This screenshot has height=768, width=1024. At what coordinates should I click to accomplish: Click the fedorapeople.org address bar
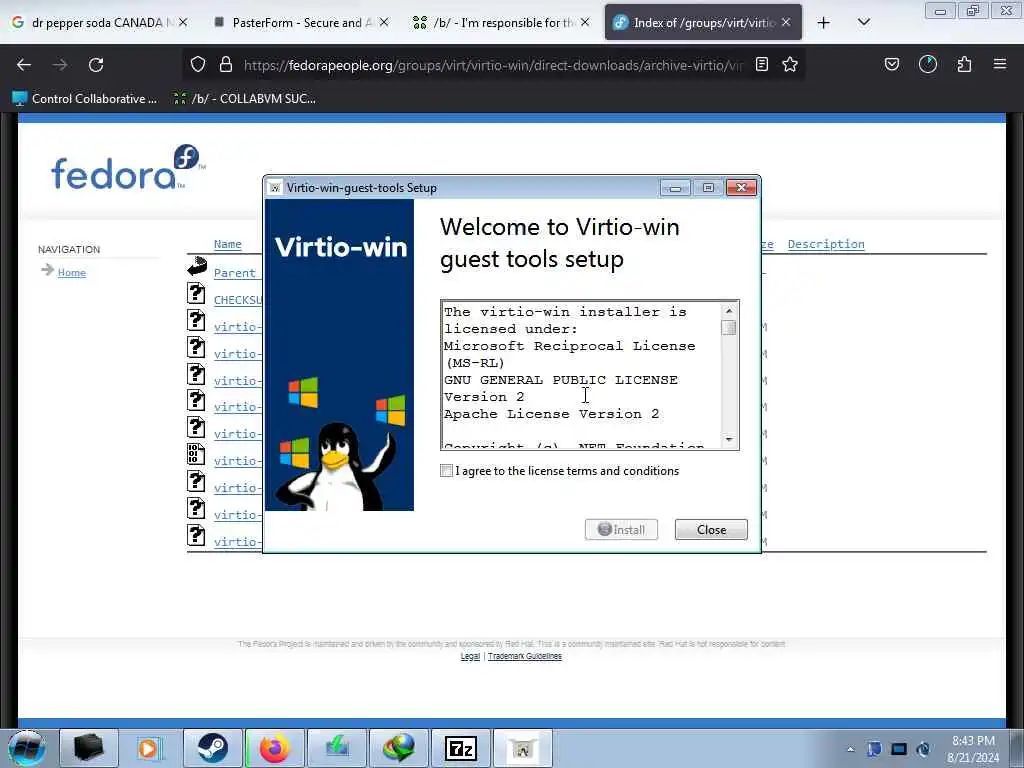[493, 65]
